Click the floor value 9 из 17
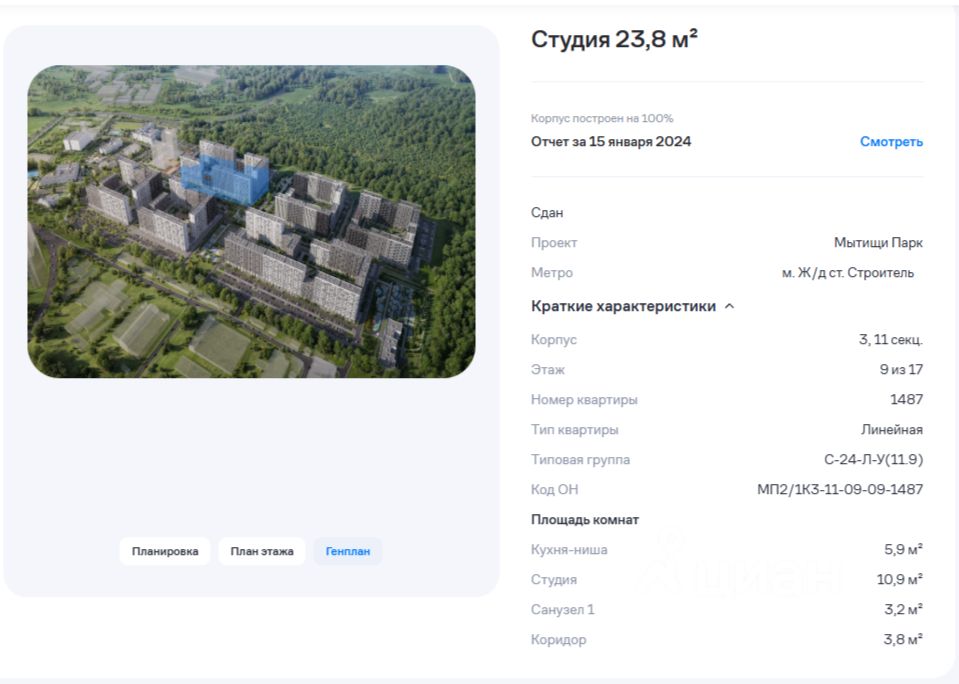Image resolution: width=959 pixels, height=684 pixels. coord(901,370)
